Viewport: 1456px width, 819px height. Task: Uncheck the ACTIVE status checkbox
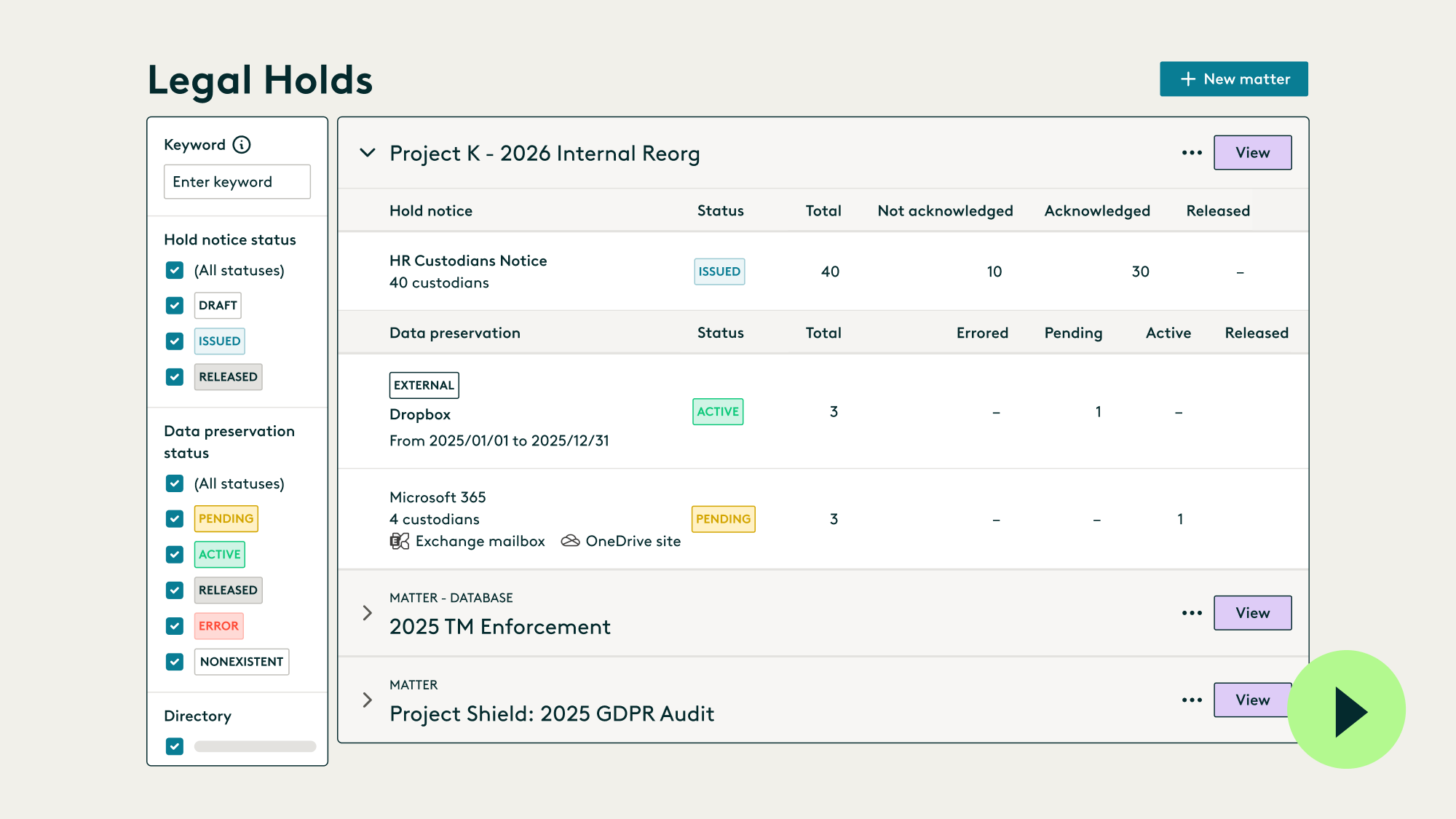175,555
